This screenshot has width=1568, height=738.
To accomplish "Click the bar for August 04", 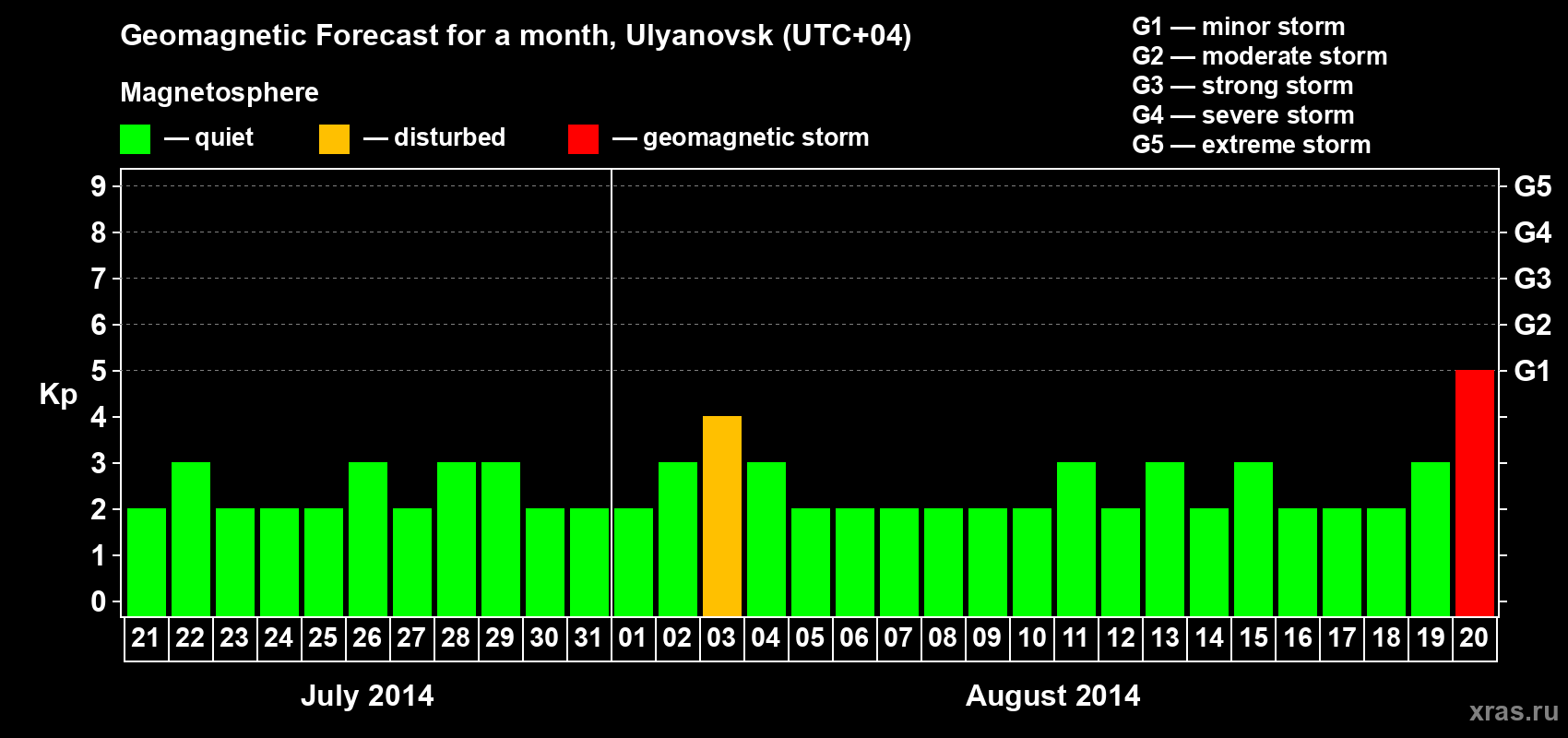I will click(x=766, y=539).
